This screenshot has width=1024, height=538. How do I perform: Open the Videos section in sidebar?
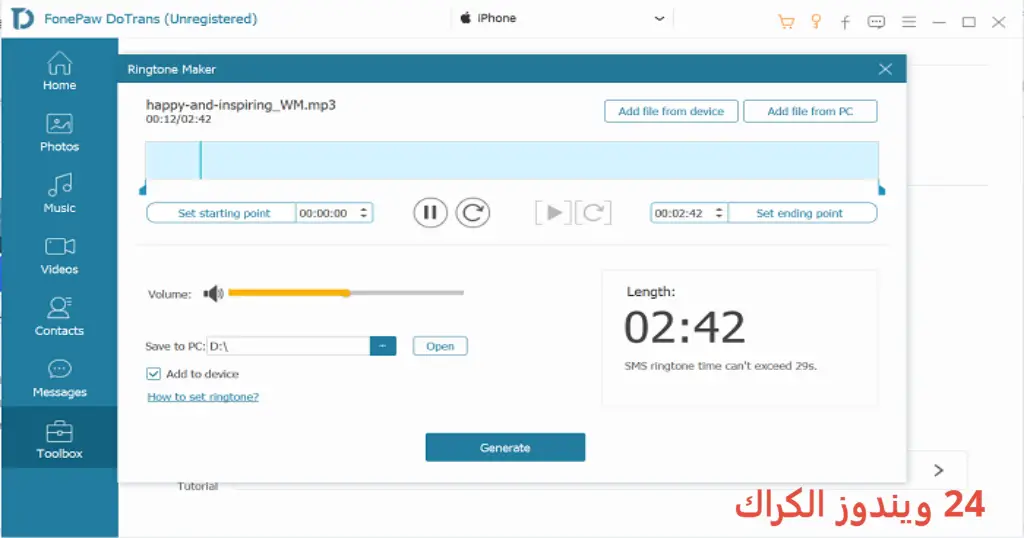click(59, 255)
